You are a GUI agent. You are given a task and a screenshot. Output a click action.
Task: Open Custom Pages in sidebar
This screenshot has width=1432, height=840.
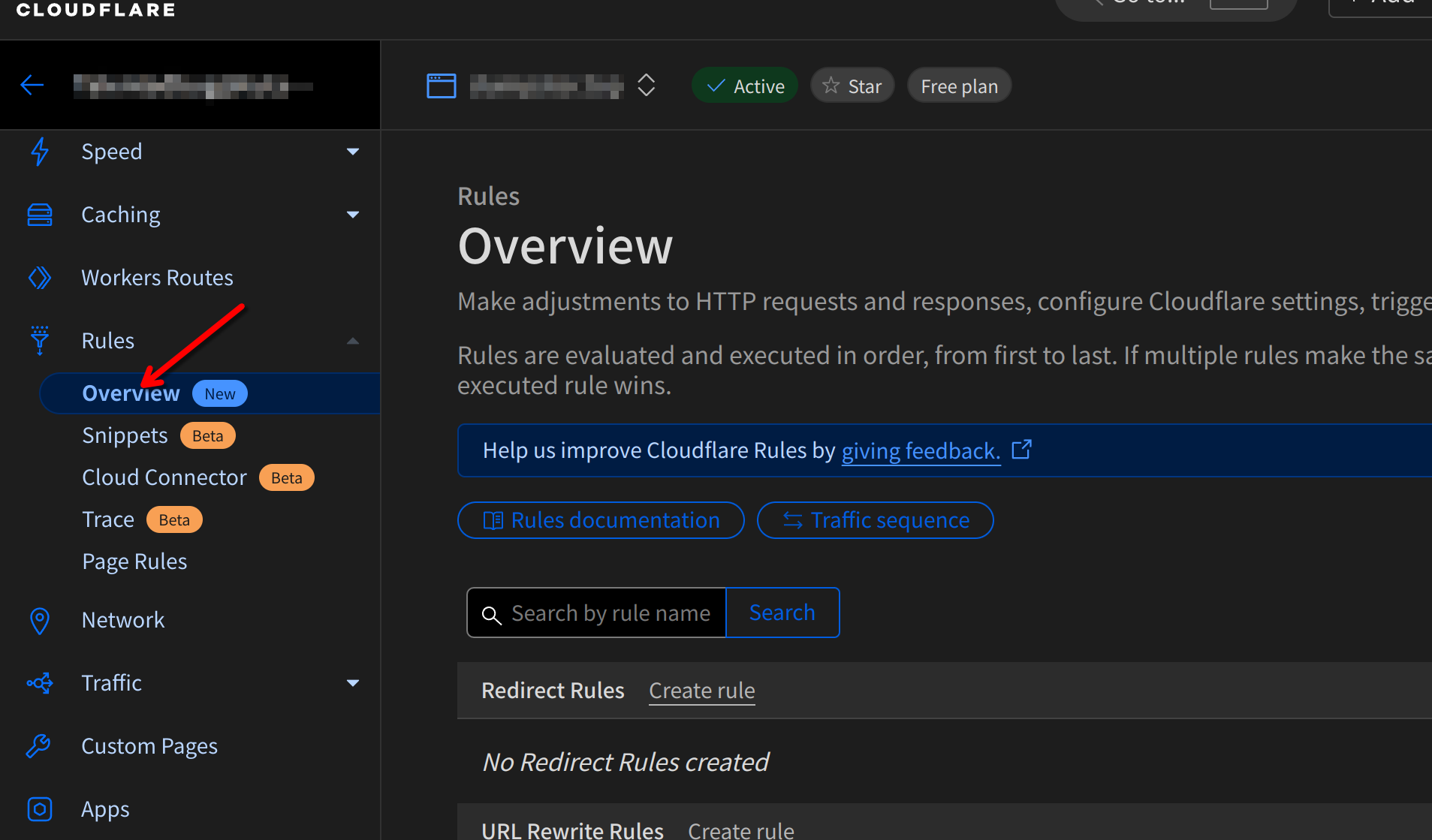tap(149, 746)
